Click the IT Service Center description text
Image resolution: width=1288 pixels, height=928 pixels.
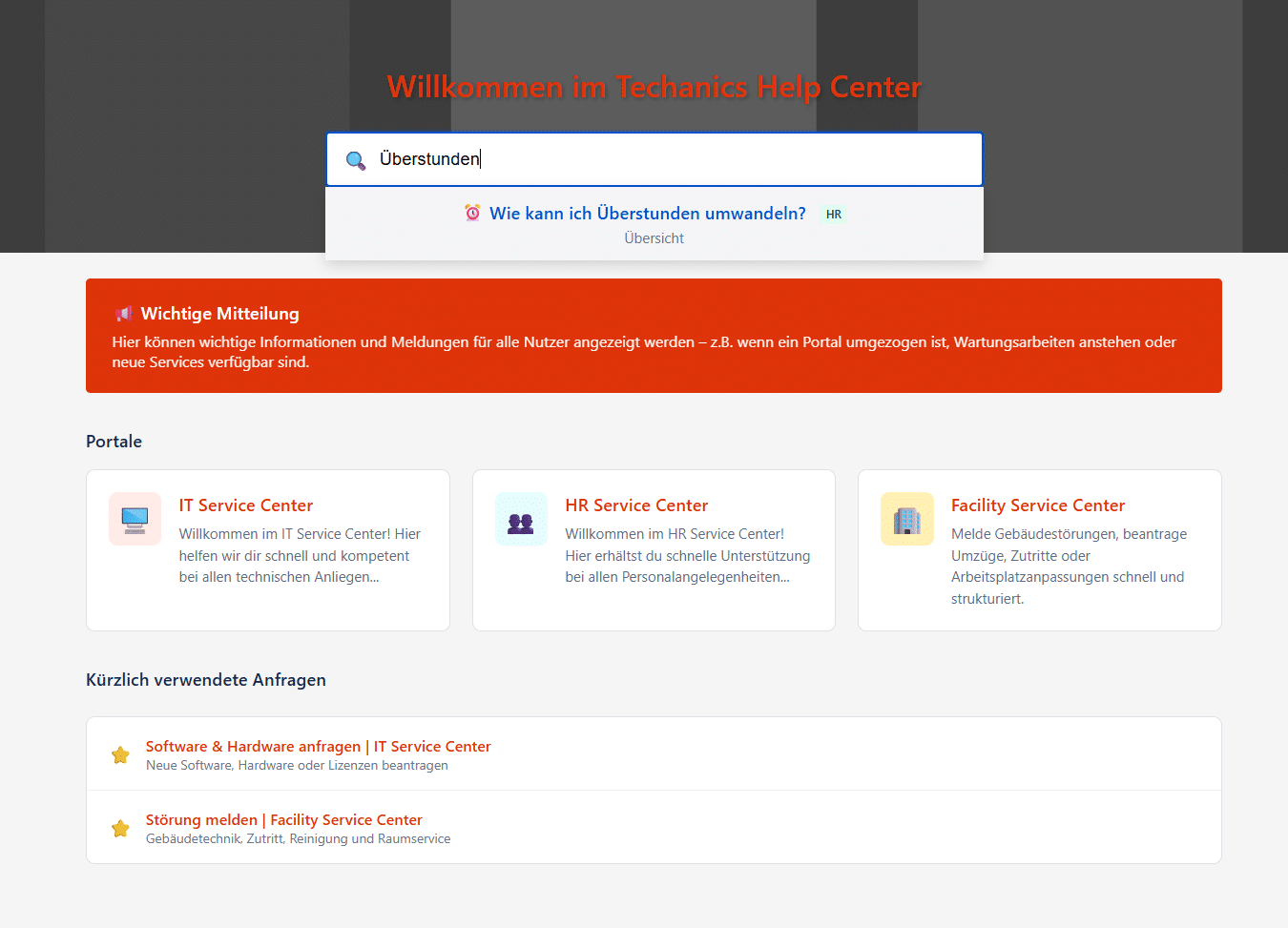click(x=301, y=555)
